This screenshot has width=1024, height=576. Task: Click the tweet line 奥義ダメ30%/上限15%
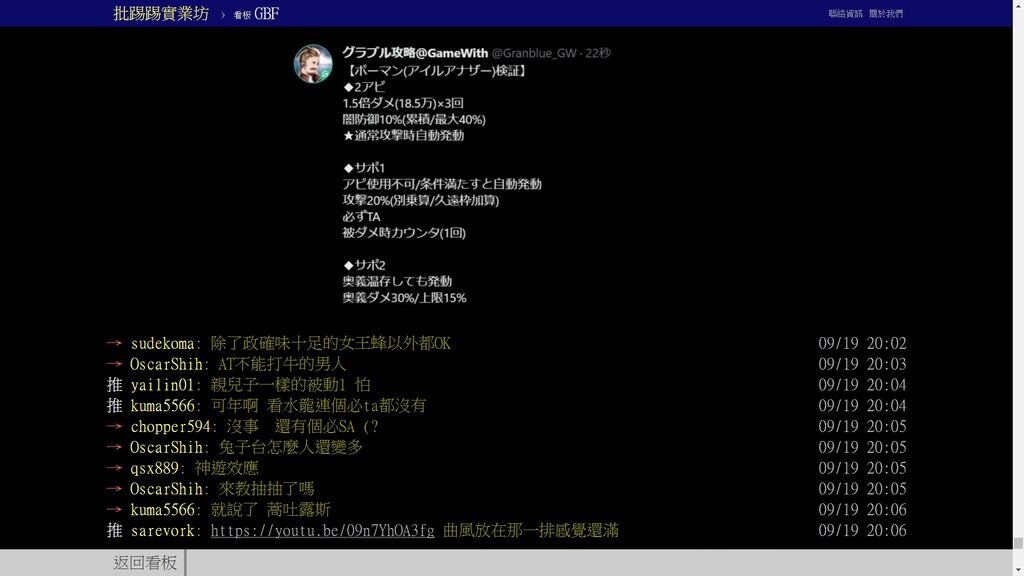pos(404,298)
